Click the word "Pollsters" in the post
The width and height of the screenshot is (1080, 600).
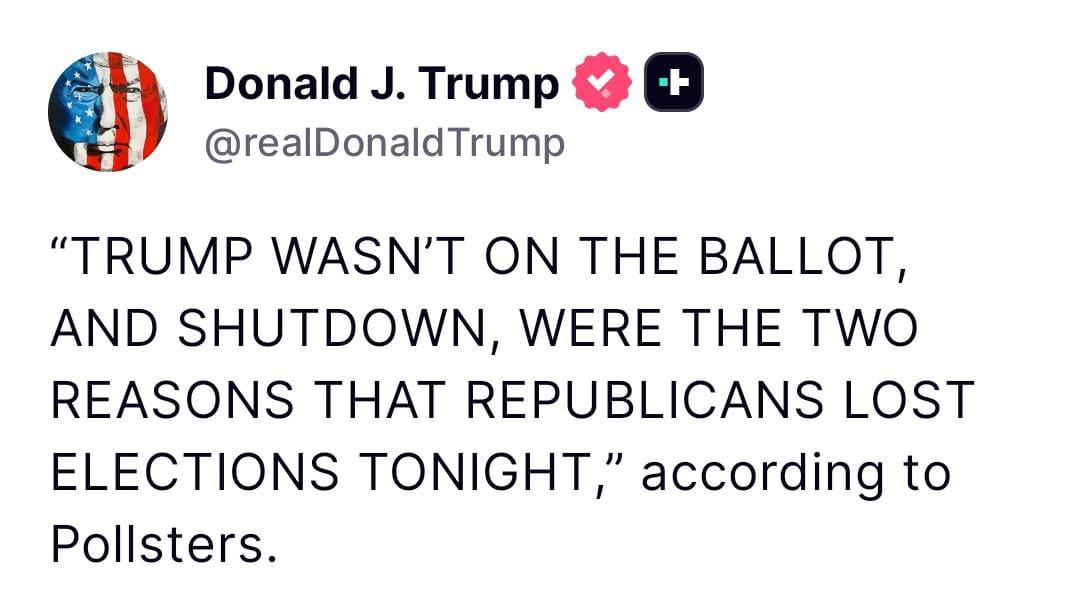tap(157, 540)
